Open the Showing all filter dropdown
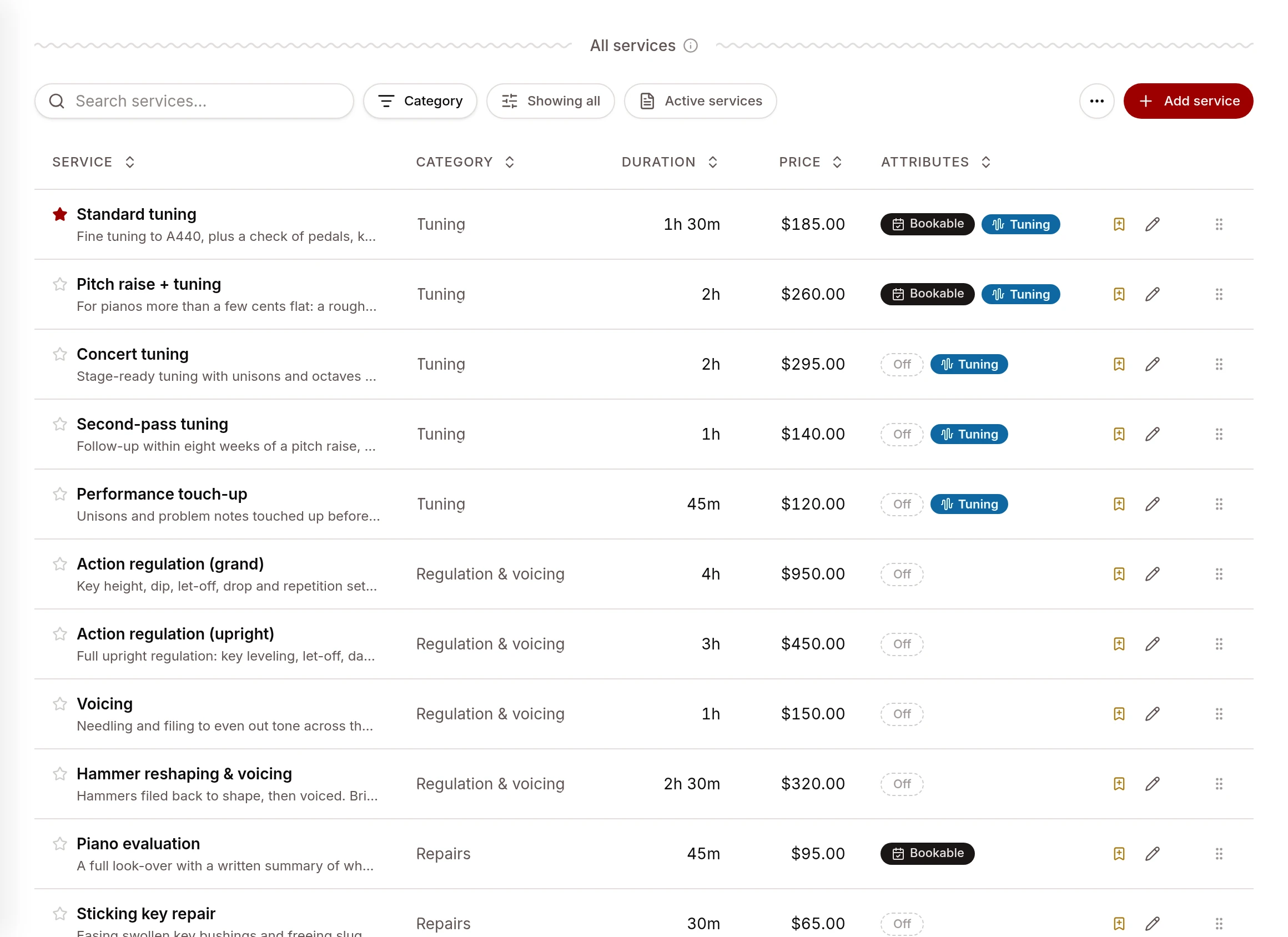1288x937 pixels. 550,101
